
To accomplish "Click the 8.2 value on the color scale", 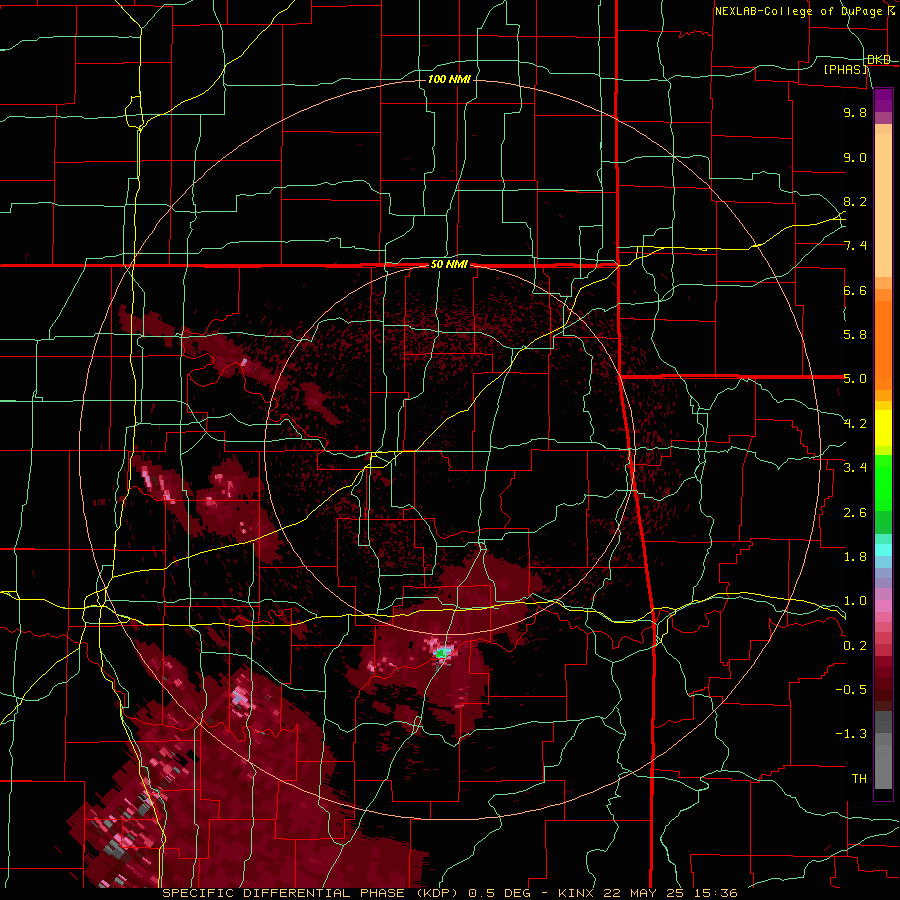I will pos(855,201).
